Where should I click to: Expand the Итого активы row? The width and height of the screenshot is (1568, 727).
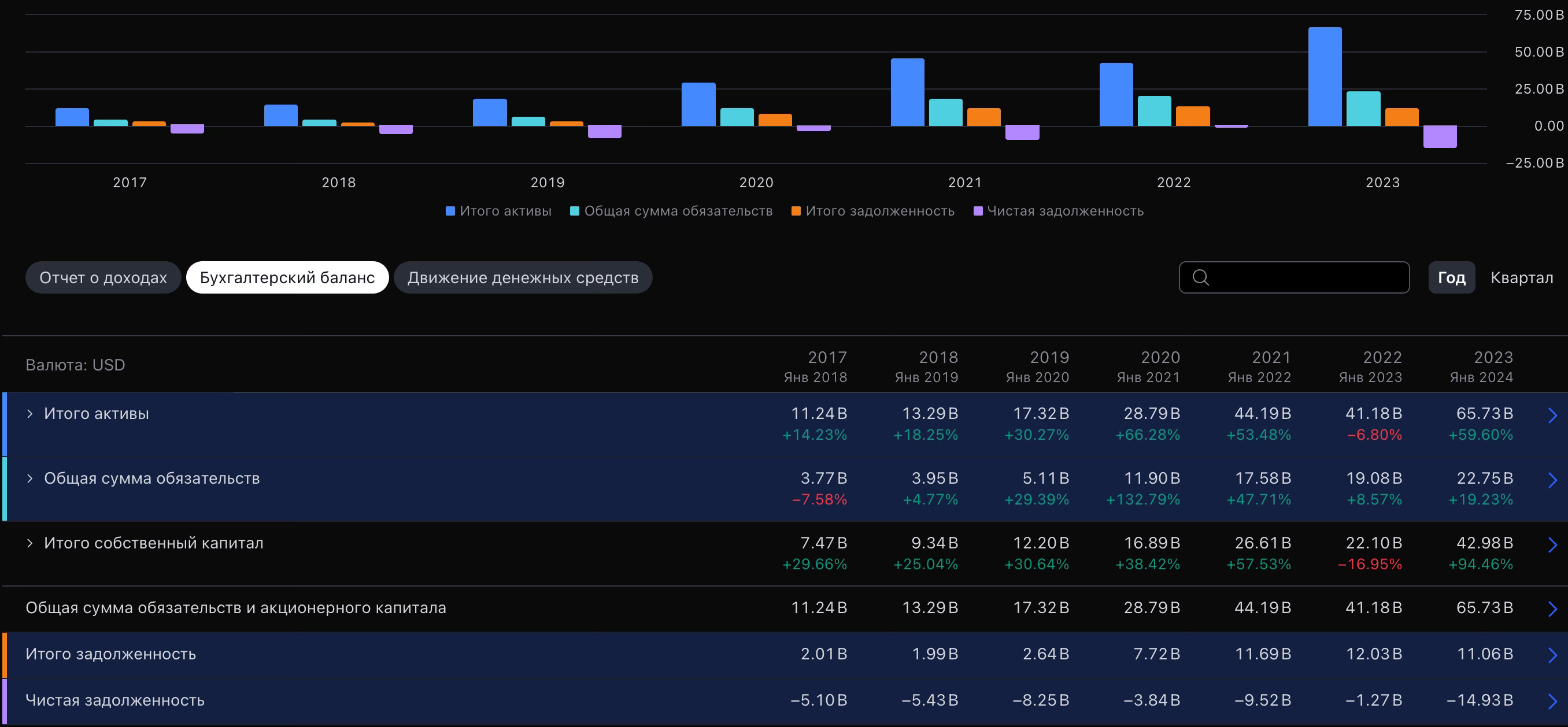30,414
